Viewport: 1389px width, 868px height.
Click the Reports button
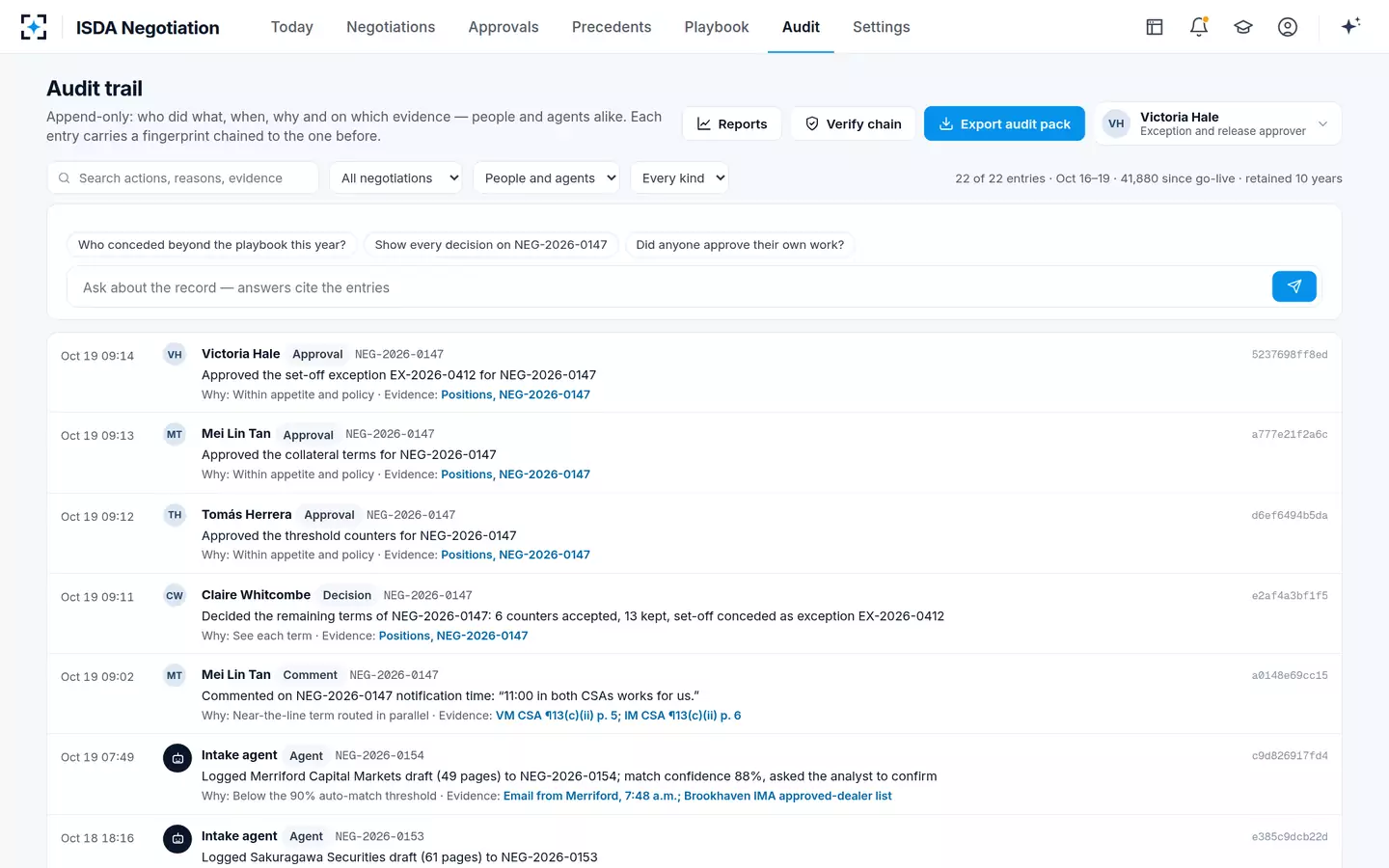(x=732, y=123)
